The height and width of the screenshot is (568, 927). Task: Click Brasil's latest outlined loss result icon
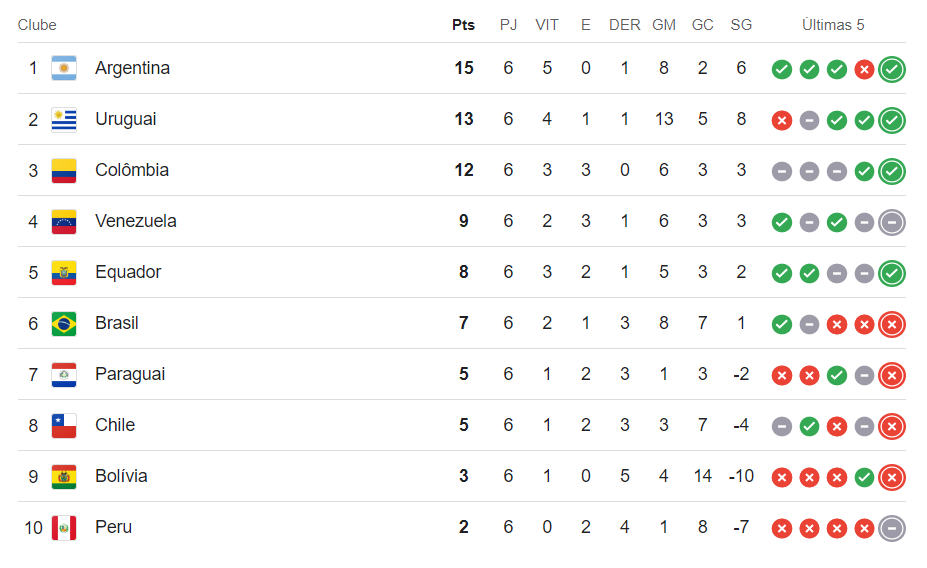coord(892,324)
